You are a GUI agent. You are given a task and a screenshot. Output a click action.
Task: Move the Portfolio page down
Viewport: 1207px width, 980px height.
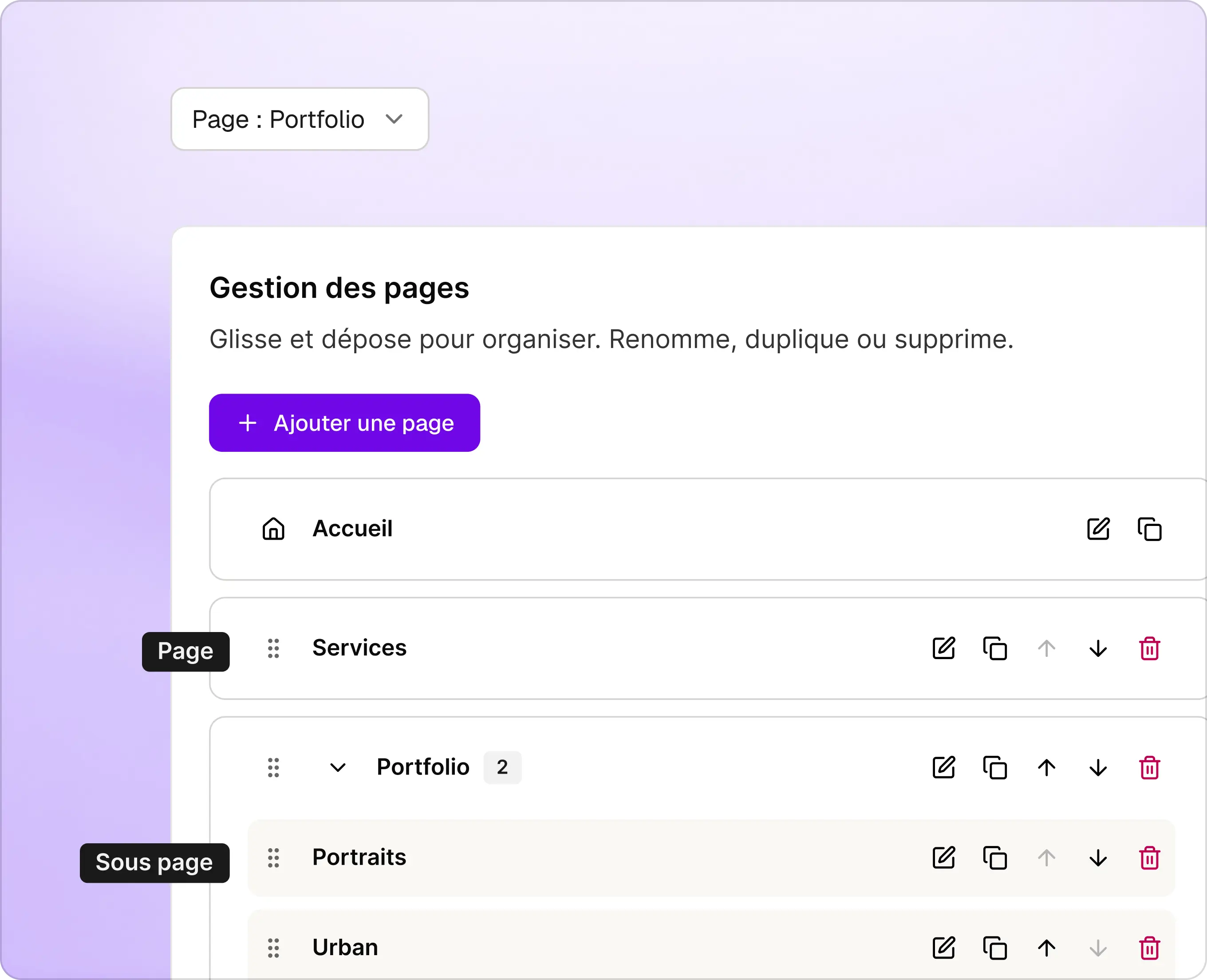[x=1097, y=768]
